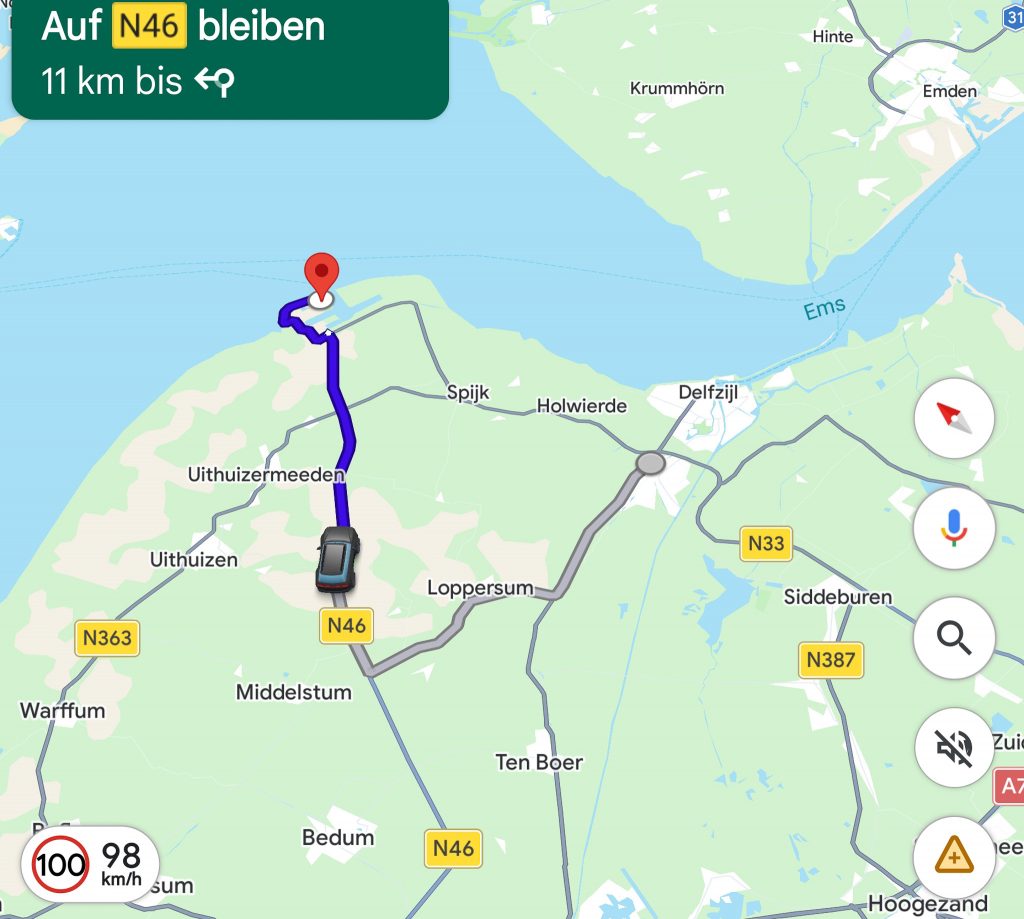Tap the roundabout turn icon in banner
1024x919 pixels.
[x=215, y=82]
